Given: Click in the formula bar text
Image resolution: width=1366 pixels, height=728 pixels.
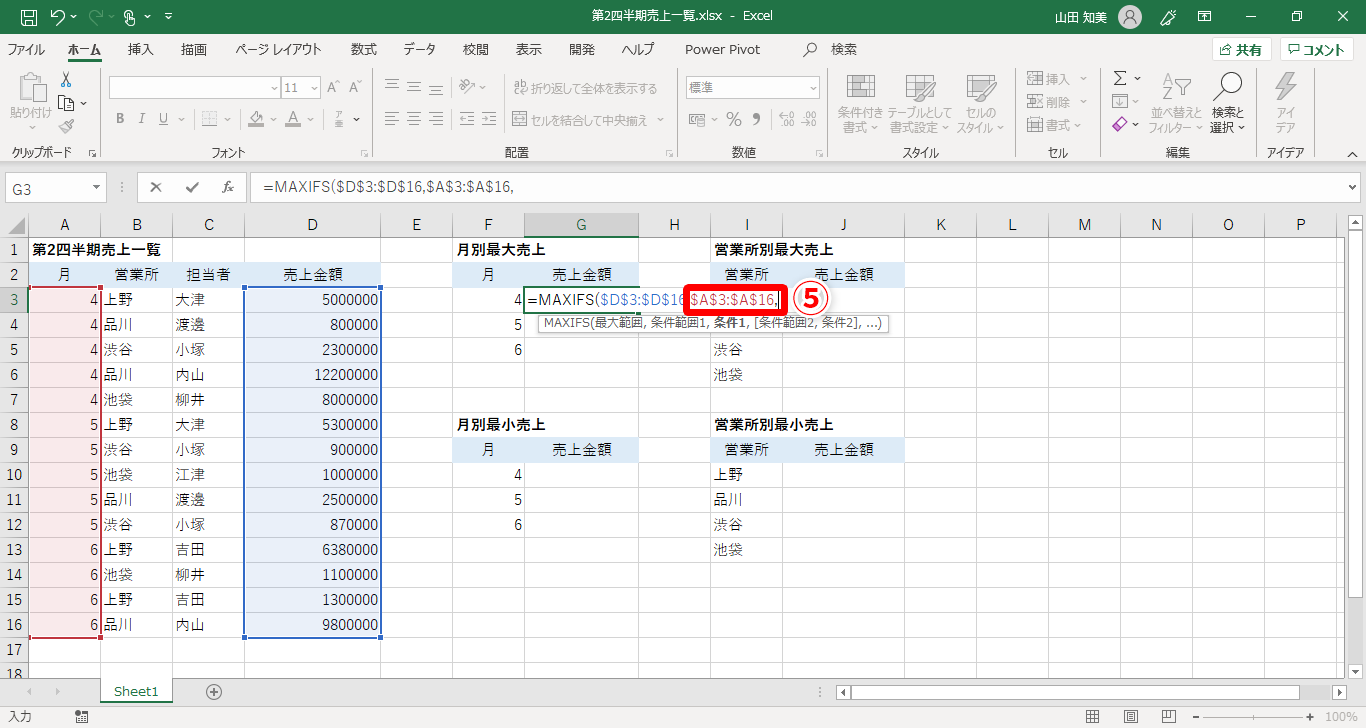Looking at the screenshot, I should 800,187.
